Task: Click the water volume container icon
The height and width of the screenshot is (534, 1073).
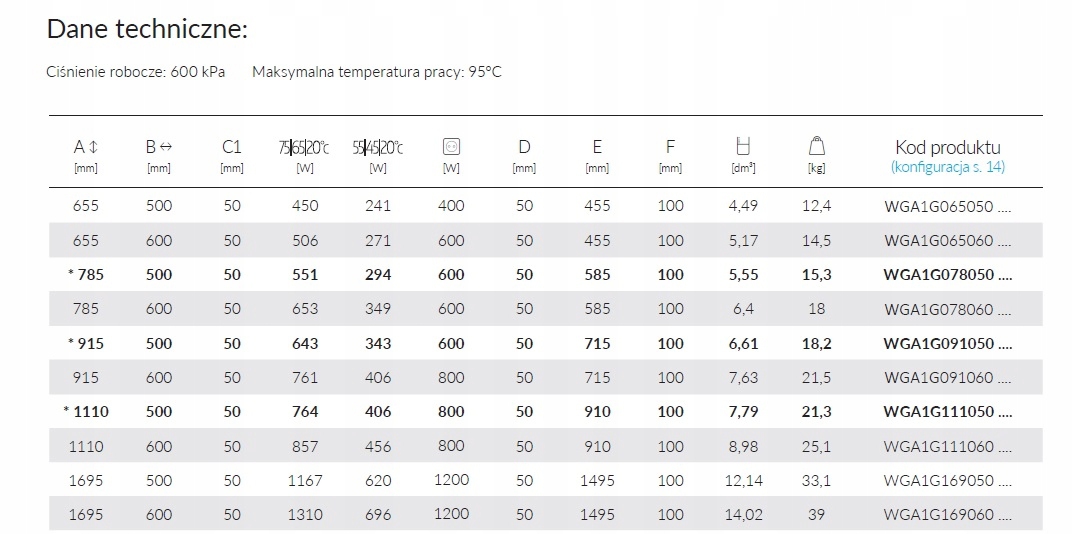Action: click(743, 147)
